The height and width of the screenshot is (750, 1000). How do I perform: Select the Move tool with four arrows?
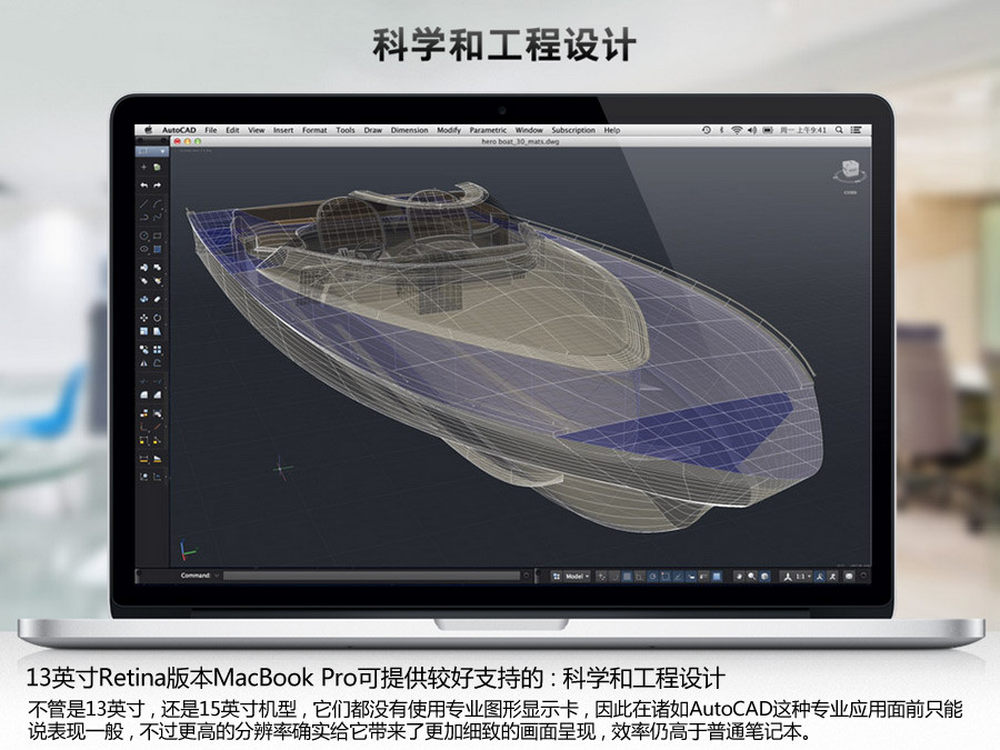pyautogui.click(x=144, y=318)
